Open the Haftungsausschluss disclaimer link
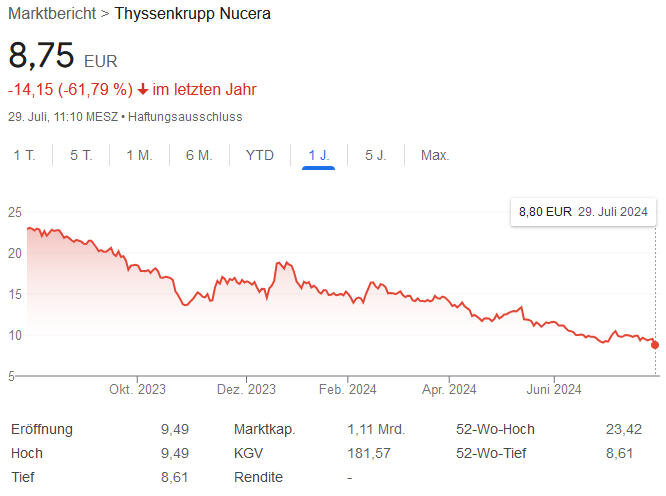Image resolution: width=666 pixels, height=496 pixels. click(184, 116)
